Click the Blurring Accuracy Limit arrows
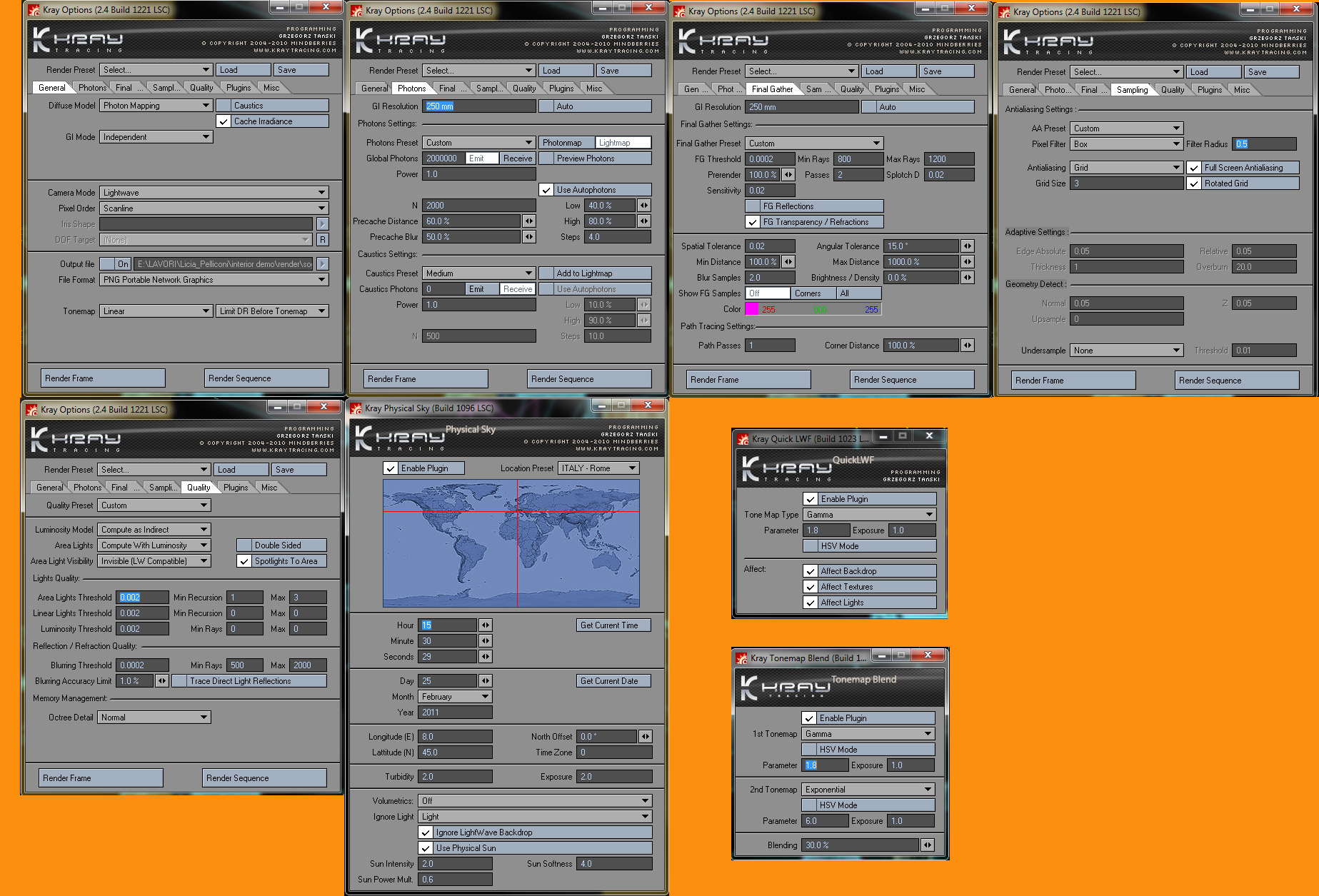Screen dimensions: 1319x896 click(162, 681)
